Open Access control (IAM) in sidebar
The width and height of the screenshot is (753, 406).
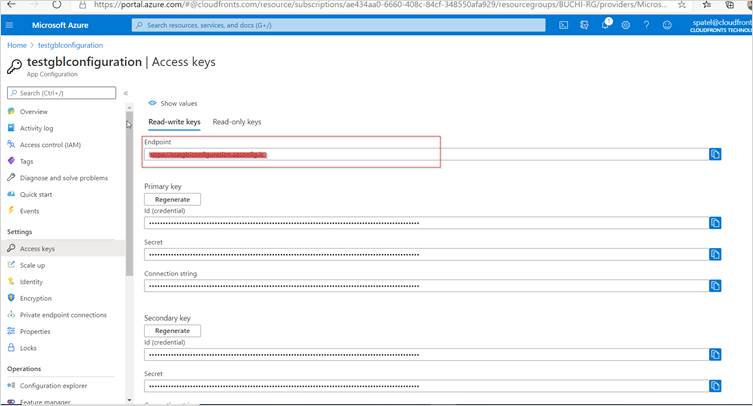[50, 145]
